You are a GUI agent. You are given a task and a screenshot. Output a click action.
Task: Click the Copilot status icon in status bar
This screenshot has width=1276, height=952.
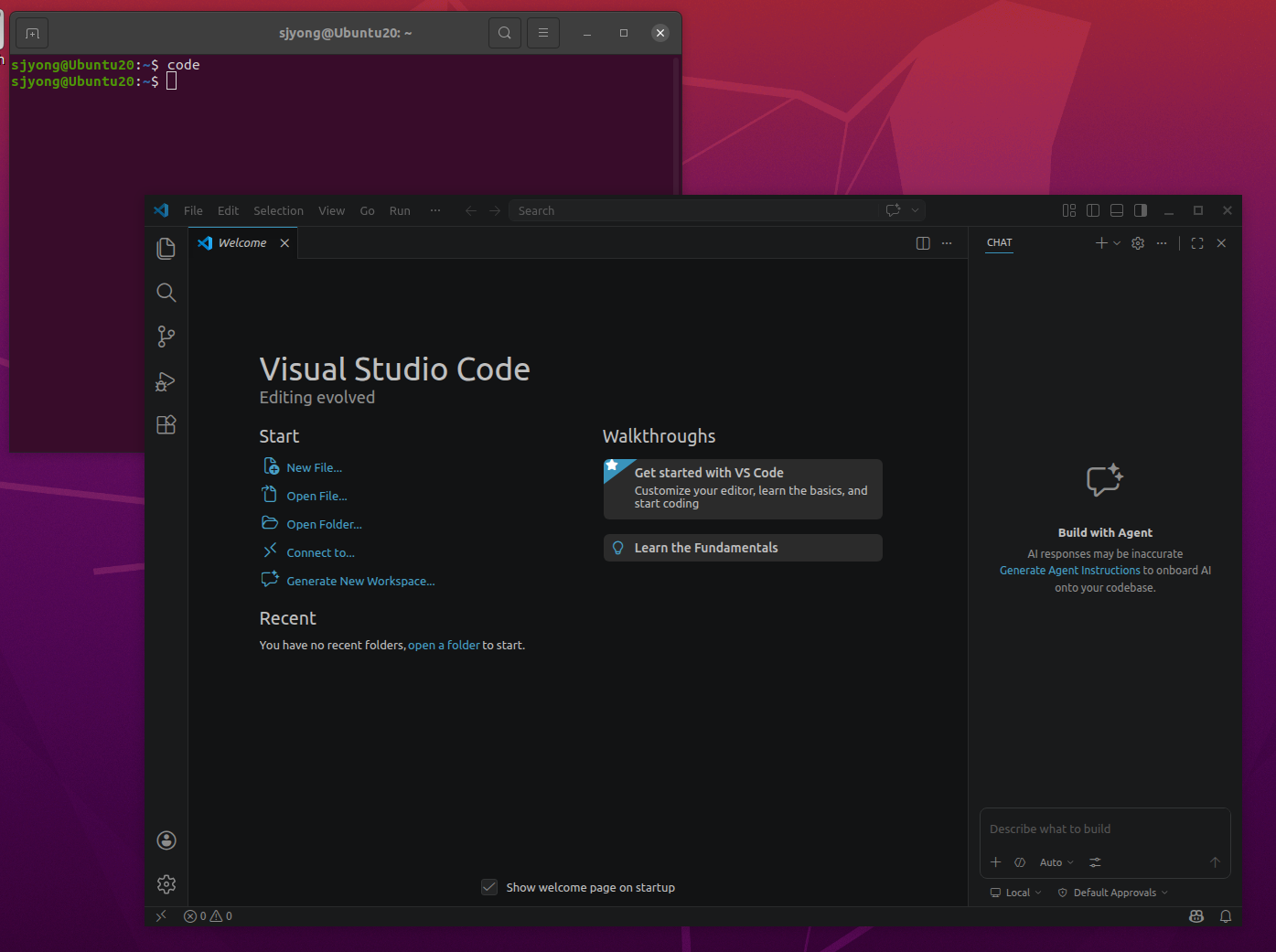coord(1196,915)
